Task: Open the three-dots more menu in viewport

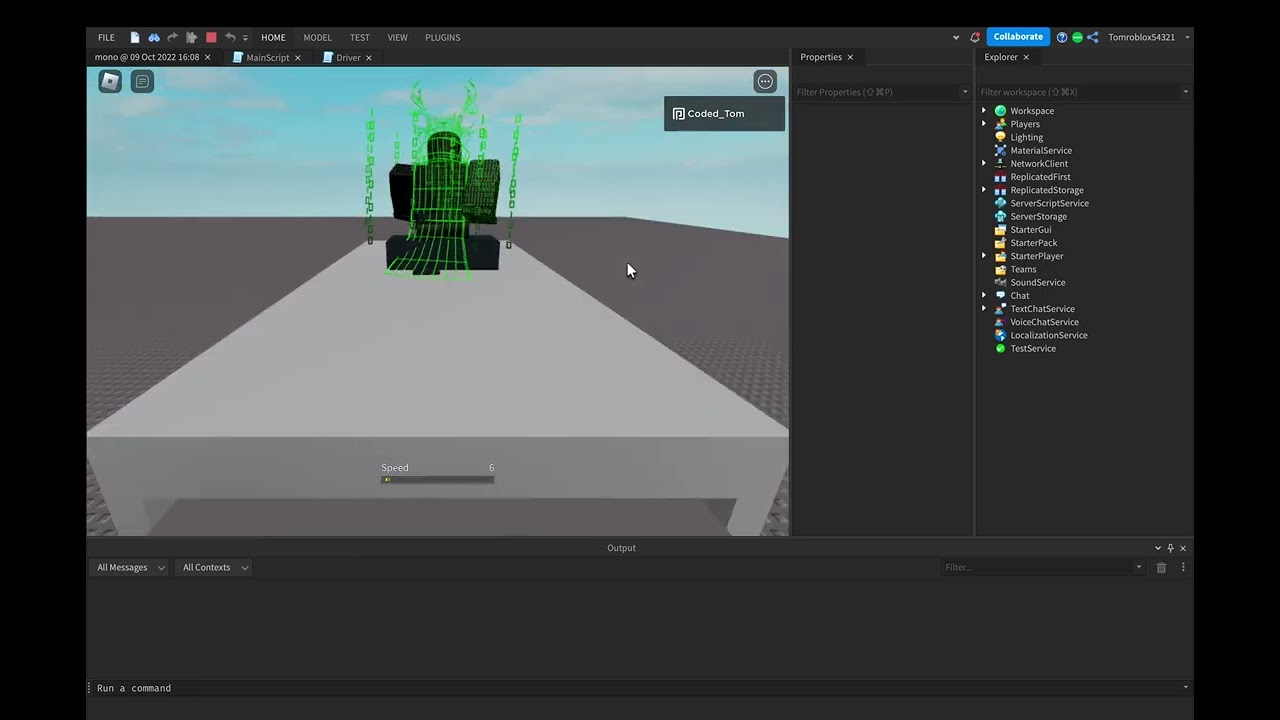Action: pyautogui.click(x=765, y=81)
